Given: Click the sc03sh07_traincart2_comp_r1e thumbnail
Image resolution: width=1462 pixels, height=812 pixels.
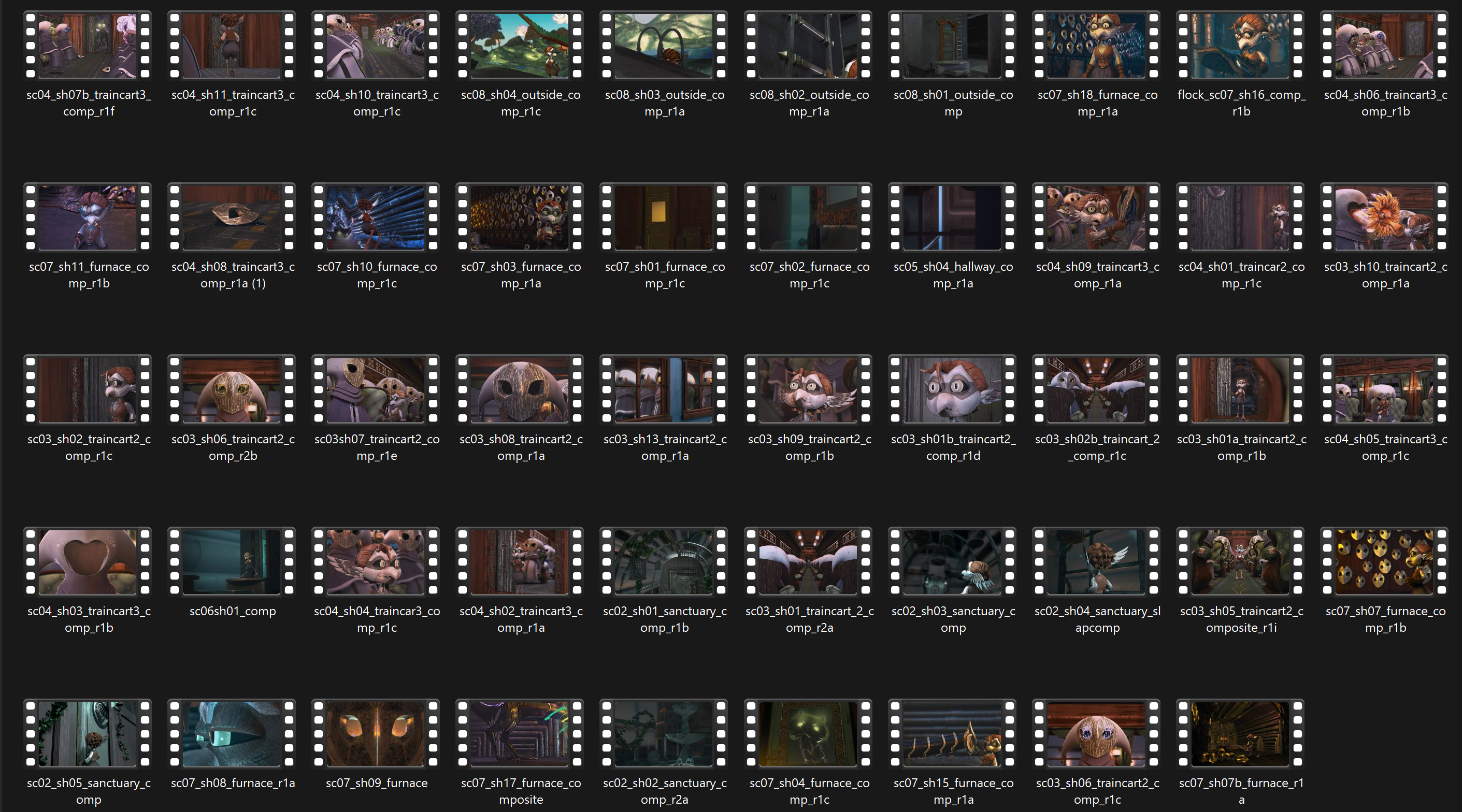Looking at the screenshot, I should tap(376, 390).
